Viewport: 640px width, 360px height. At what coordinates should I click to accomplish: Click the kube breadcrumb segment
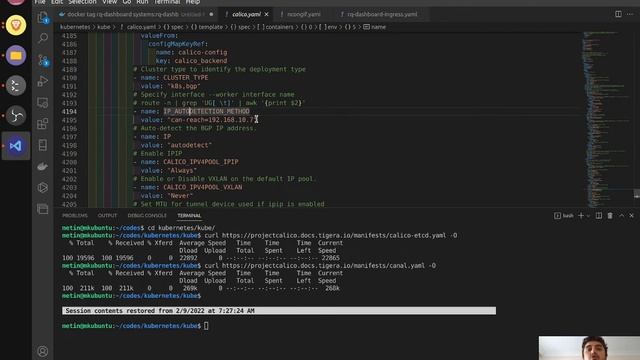(104, 27)
